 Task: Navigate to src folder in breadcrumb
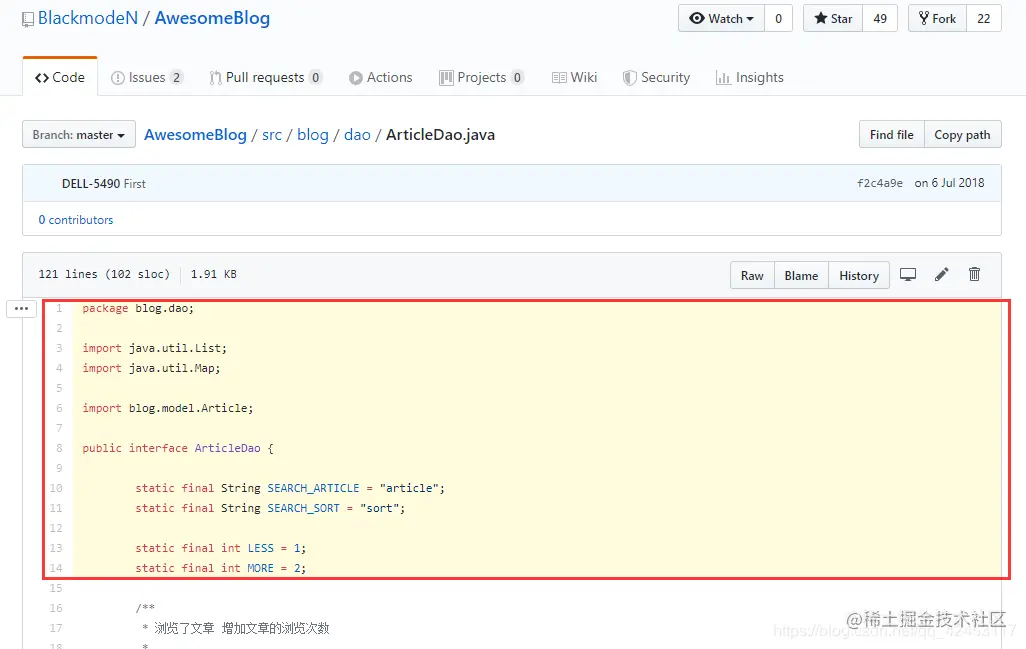click(272, 135)
